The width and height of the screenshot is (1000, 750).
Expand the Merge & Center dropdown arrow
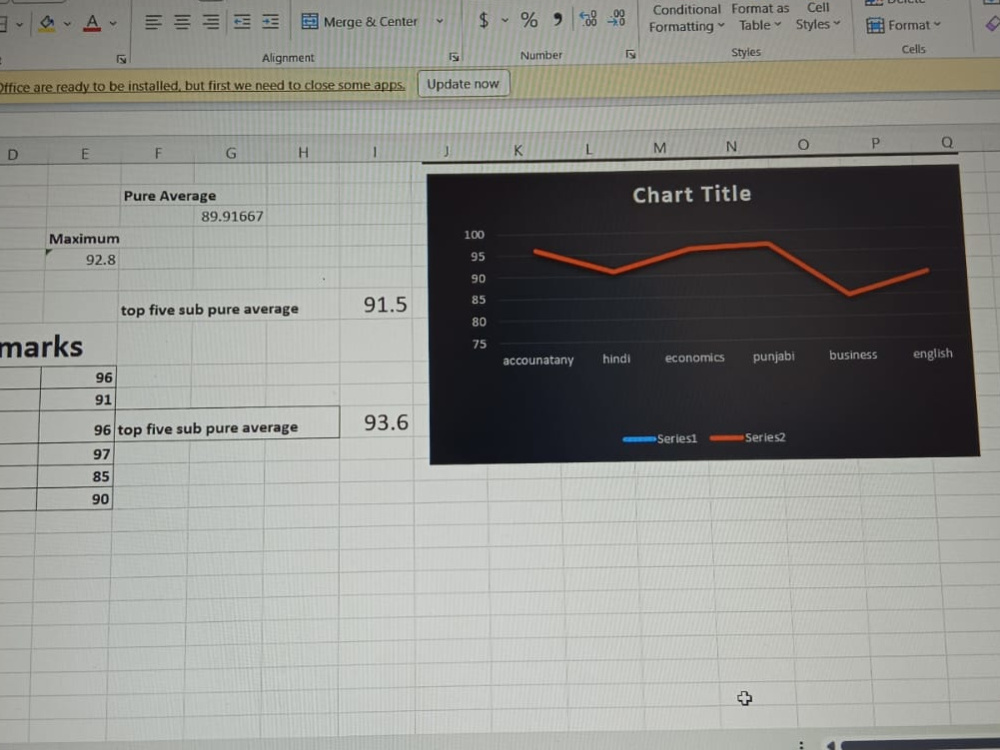[439, 21]
